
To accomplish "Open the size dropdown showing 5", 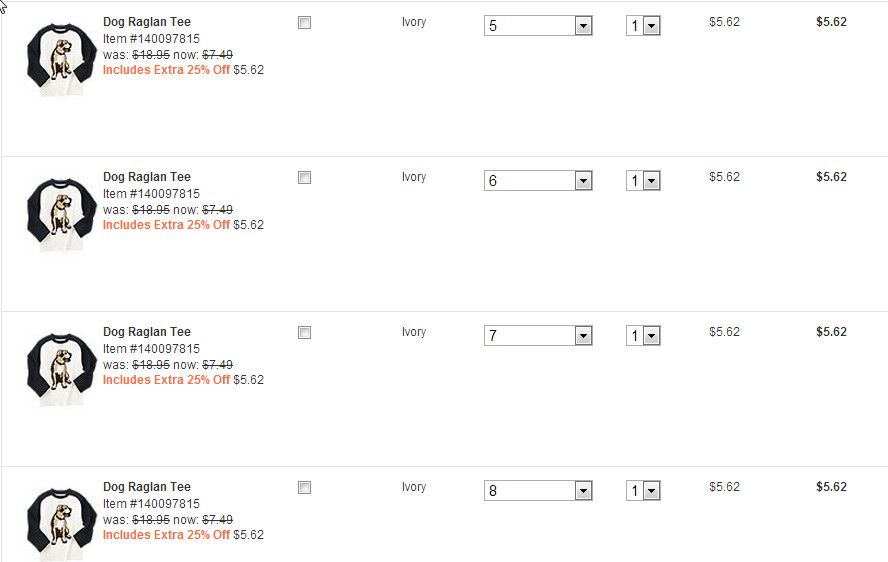I will click(538, 26).
